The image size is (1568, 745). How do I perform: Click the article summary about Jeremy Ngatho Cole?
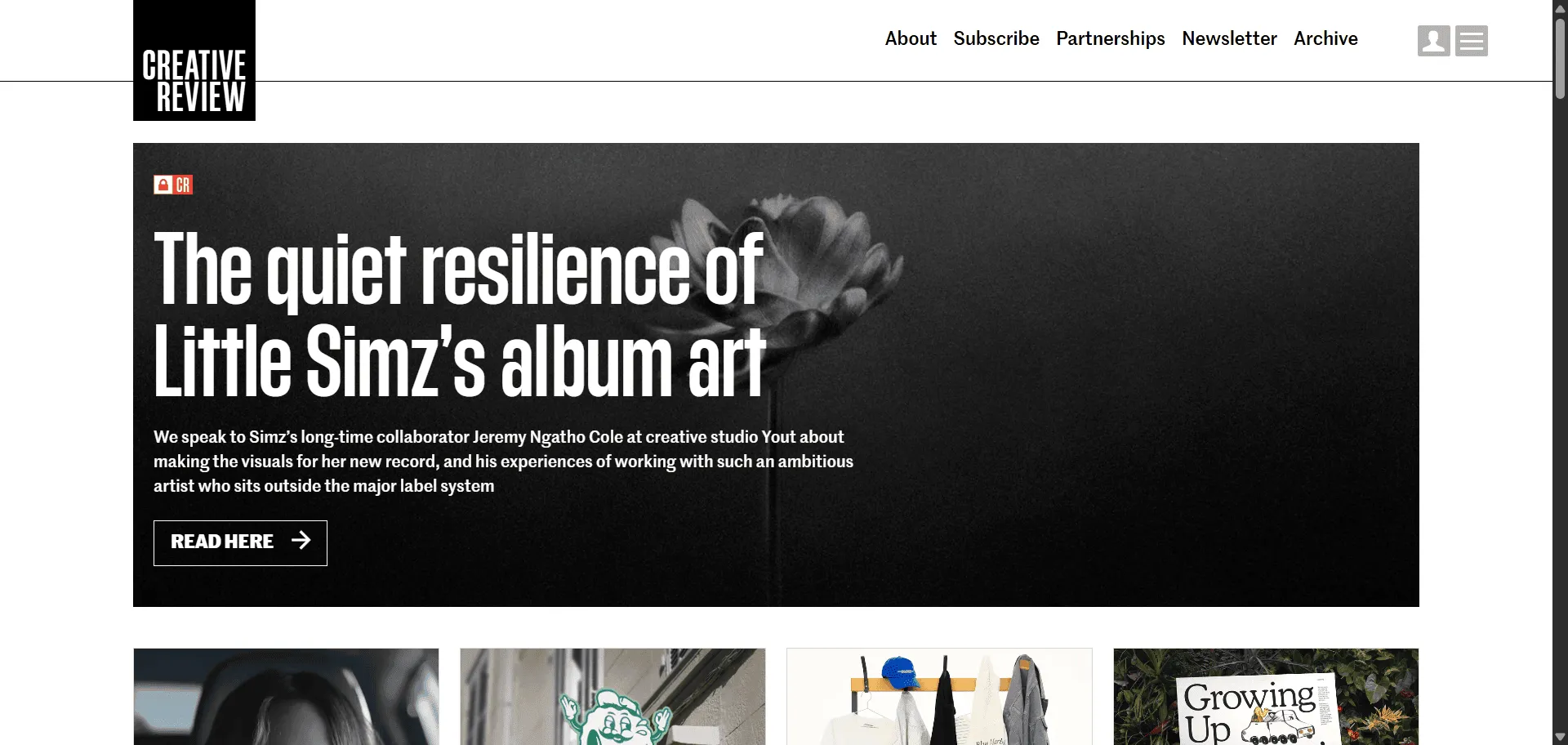tap(503, 462)
